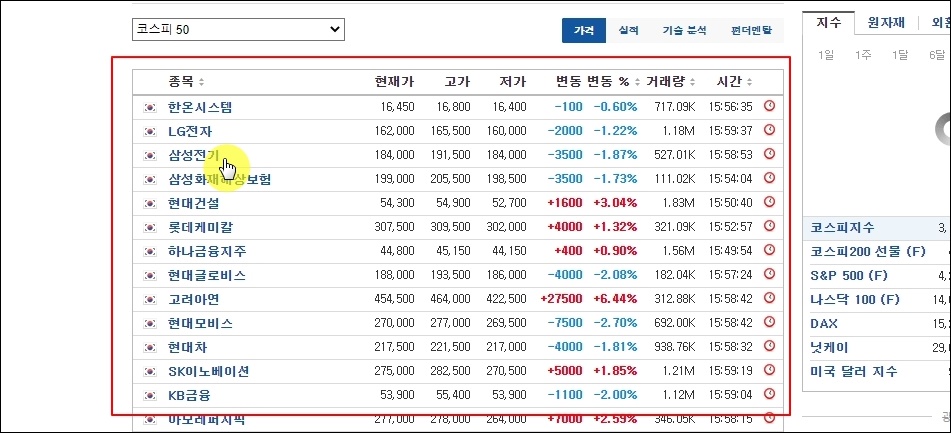
Task: Open the 한온시스템 stock link
Action: point(200,107)
